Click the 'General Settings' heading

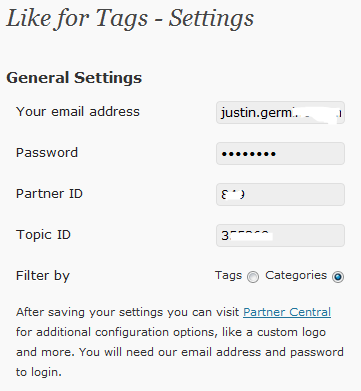[74, 78]
